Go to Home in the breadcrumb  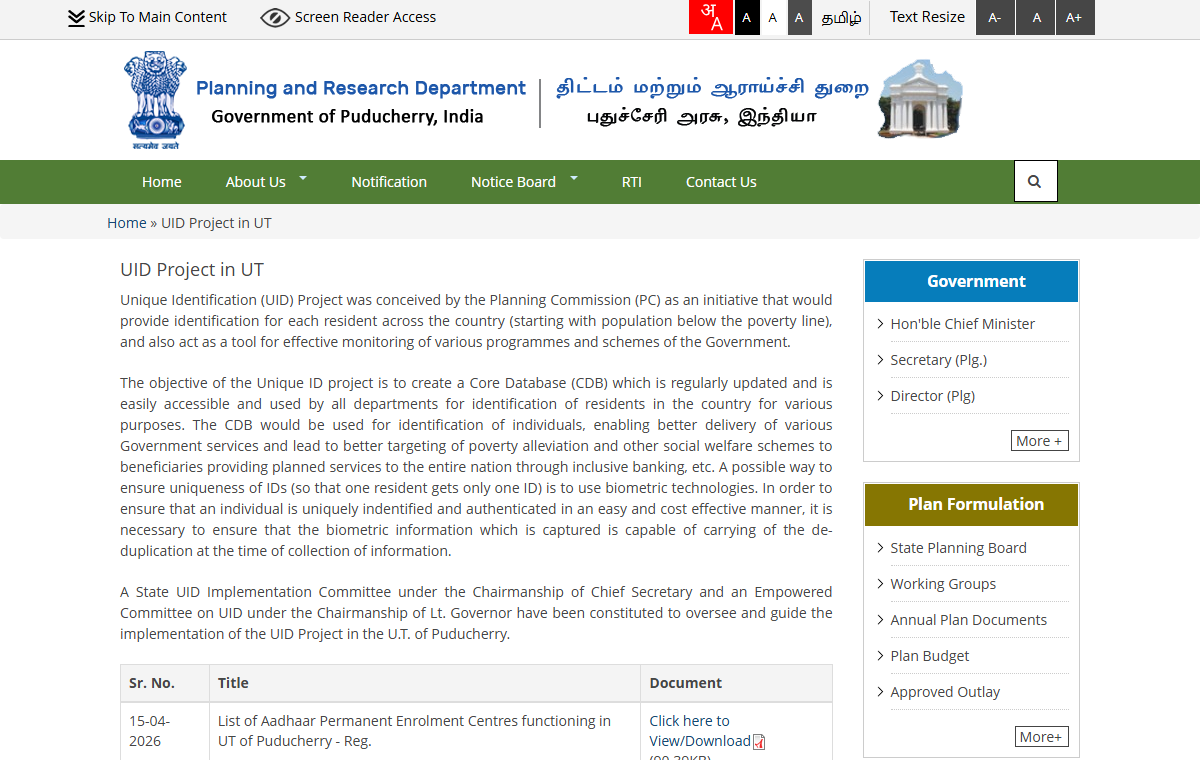tap(127, 223)
